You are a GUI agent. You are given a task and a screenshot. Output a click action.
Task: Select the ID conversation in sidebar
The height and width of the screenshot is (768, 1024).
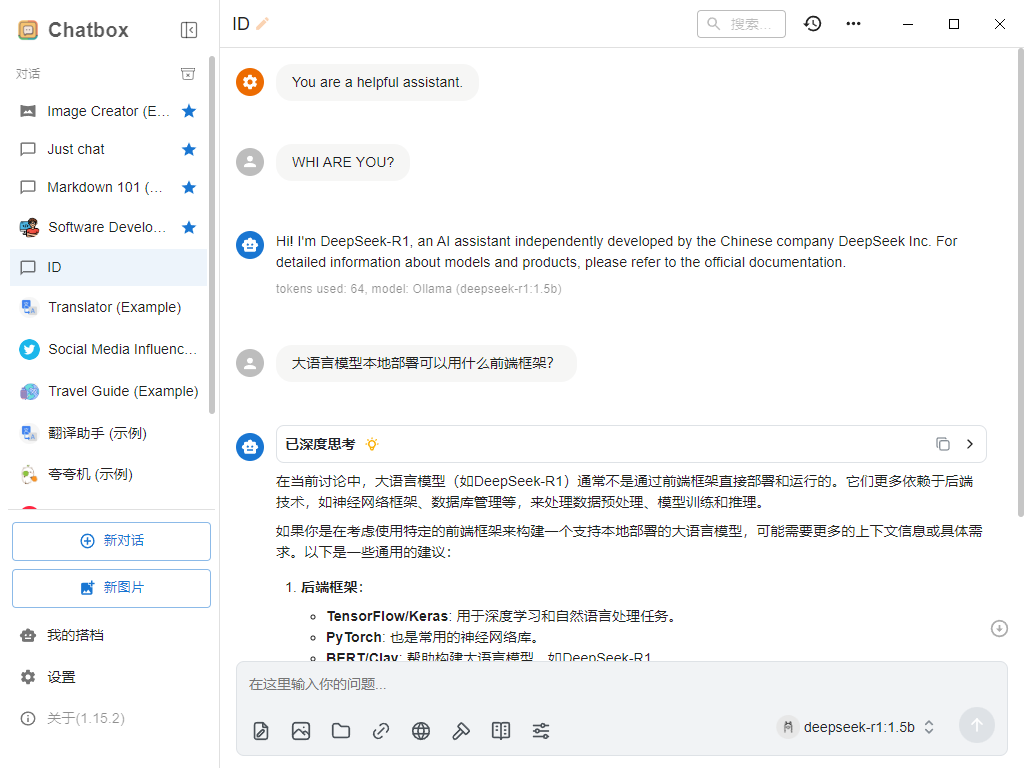pos(108,267)
